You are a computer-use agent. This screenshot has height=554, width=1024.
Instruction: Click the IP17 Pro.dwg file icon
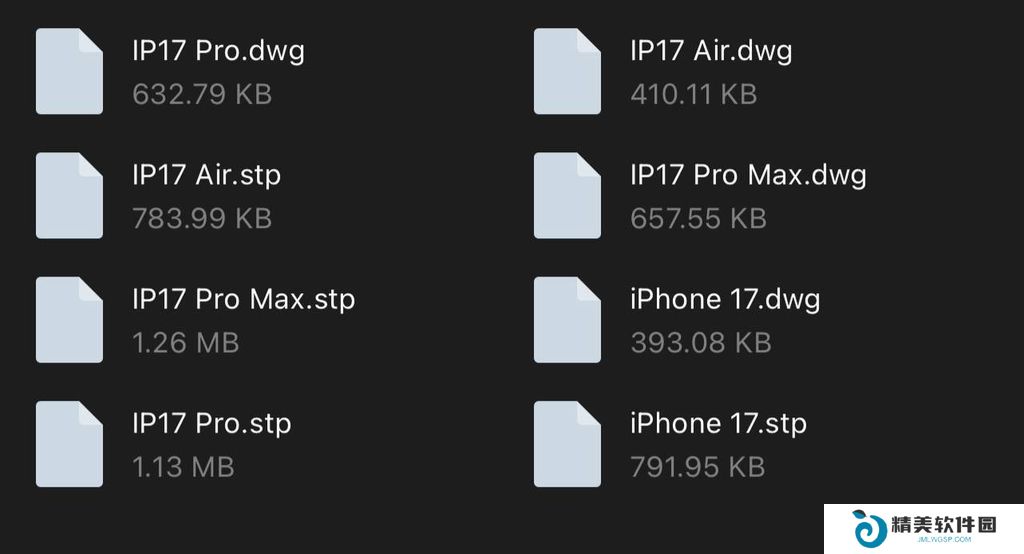coord(69,71)
